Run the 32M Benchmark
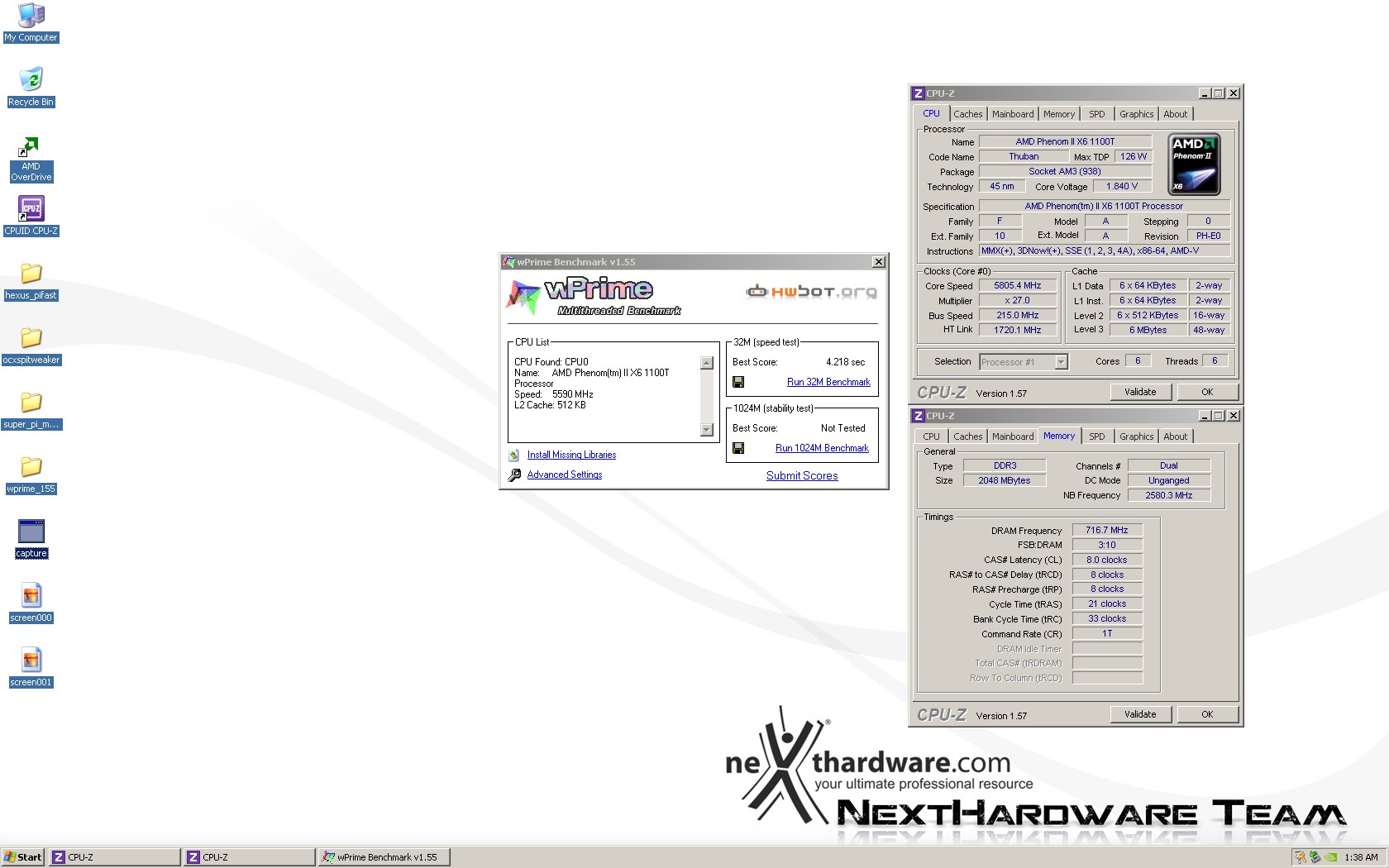 [828, 382]
